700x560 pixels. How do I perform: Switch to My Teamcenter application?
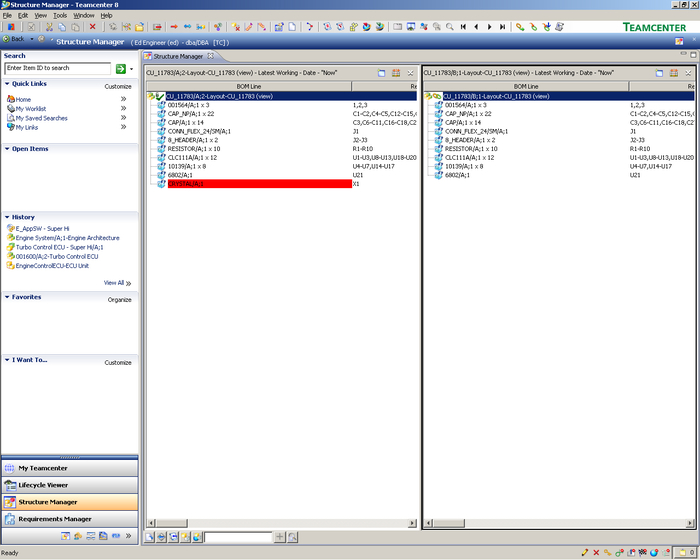(x=70, y=468)
